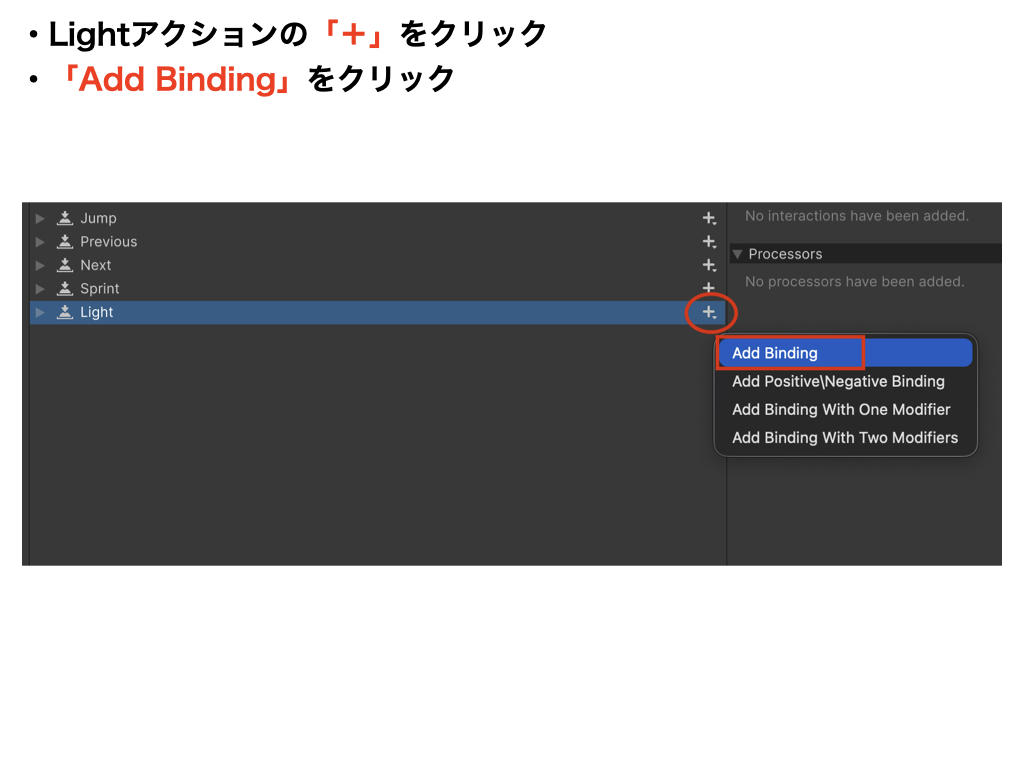Click the add icon beside Sprint
The image size is (1024, 768).
pyautogui.click(x=709, y=289)
